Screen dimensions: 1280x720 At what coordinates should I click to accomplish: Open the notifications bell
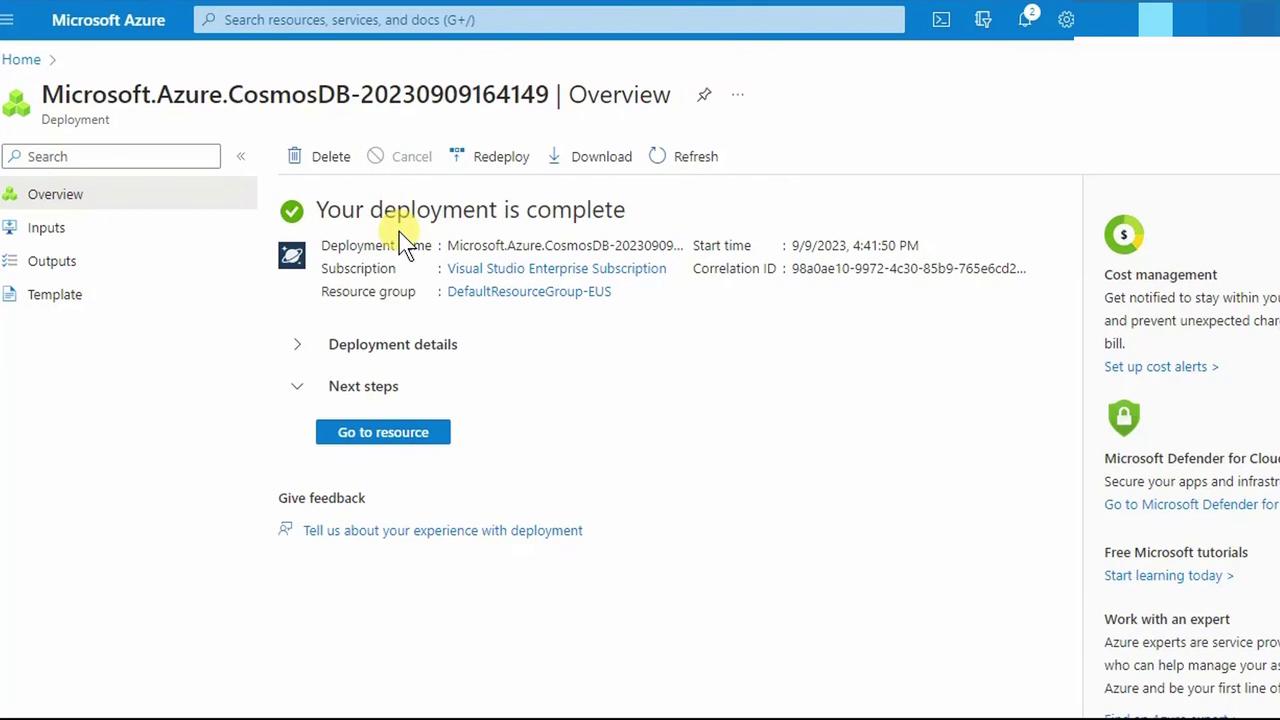pyautogui.click(x=1025, y=19)
